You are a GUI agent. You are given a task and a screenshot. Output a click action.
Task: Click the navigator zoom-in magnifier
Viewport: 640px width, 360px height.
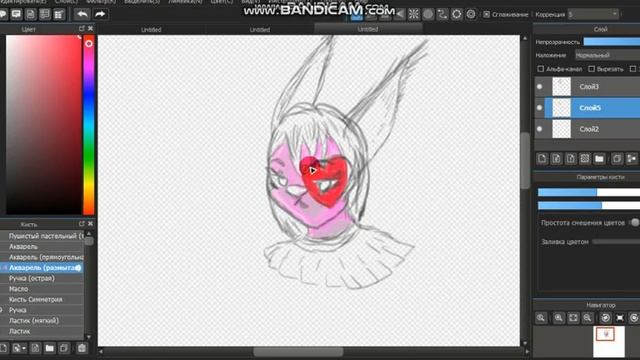[558, 318]
